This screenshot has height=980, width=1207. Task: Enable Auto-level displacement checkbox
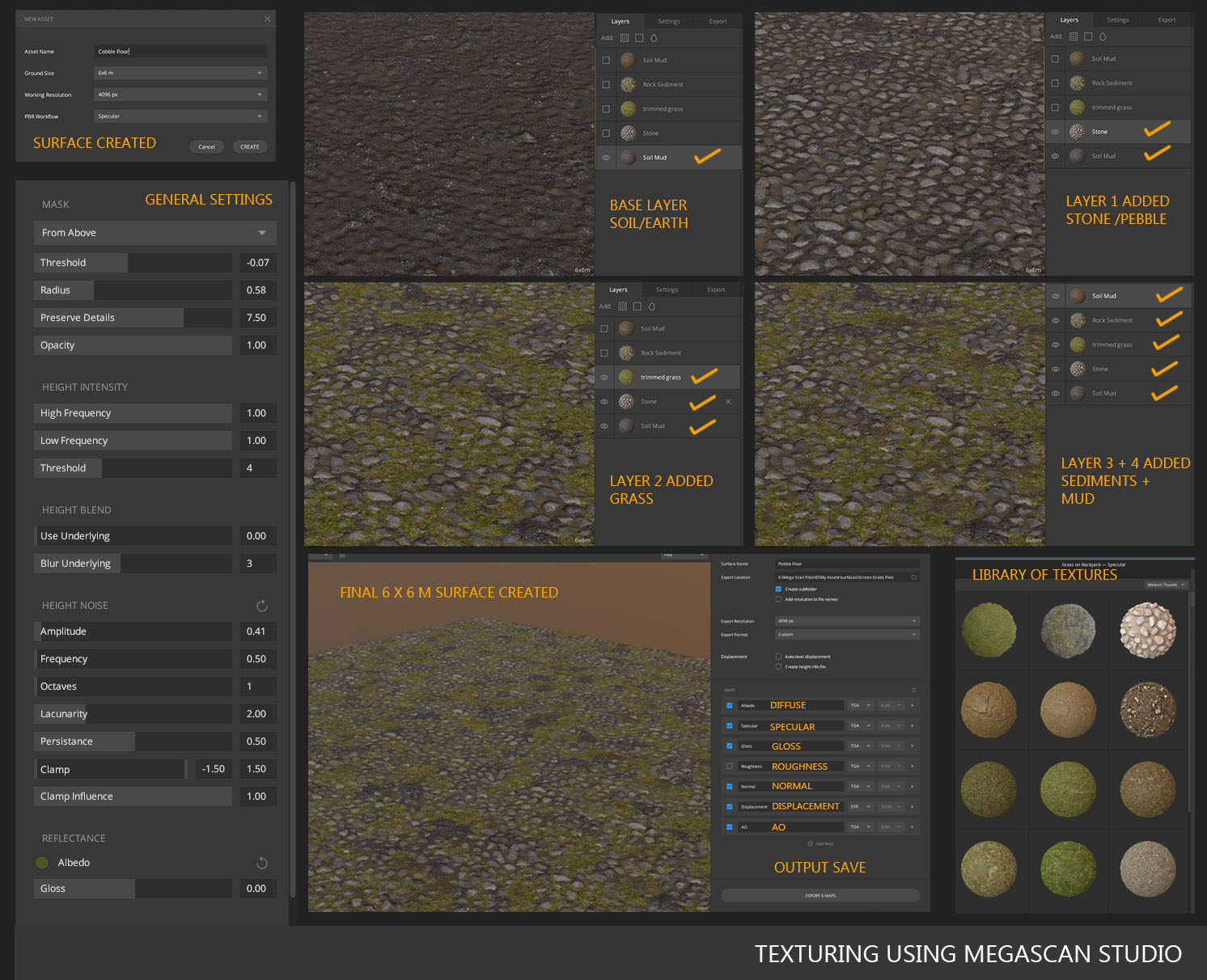pos(778,657)
